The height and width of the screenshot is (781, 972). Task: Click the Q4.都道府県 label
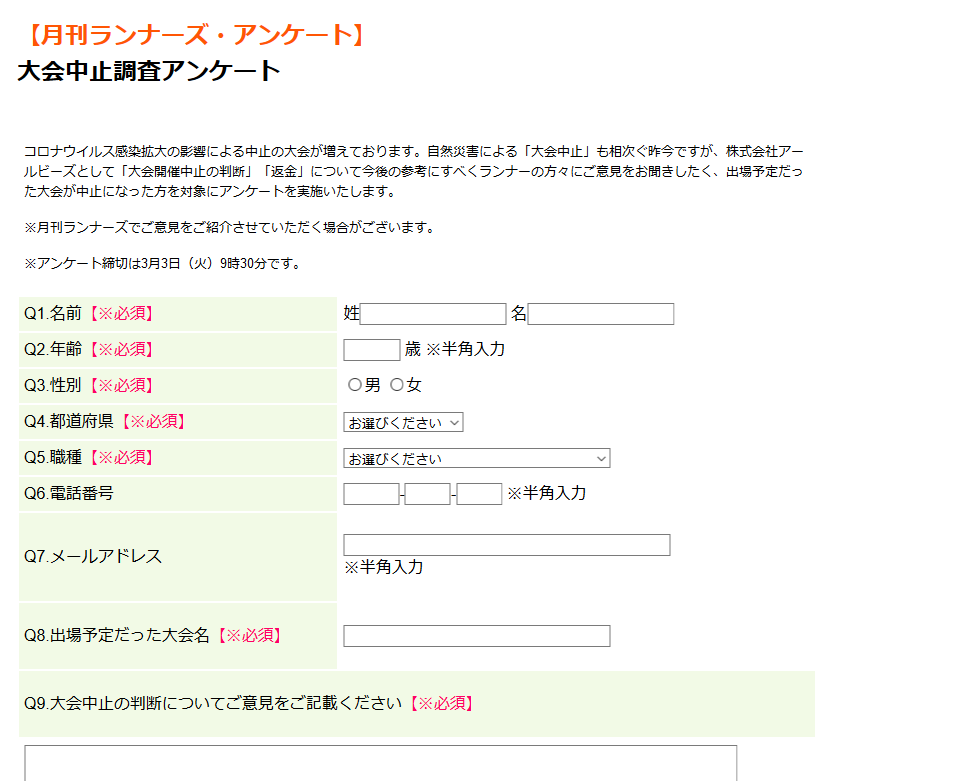pyautogui.click(x=69, y=421)
